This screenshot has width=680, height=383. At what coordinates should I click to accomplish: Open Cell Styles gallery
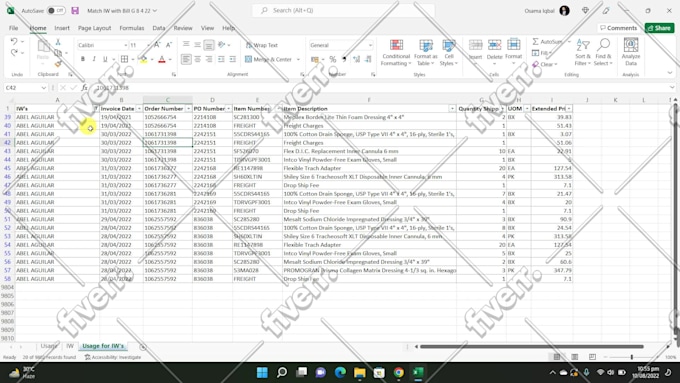448,52
